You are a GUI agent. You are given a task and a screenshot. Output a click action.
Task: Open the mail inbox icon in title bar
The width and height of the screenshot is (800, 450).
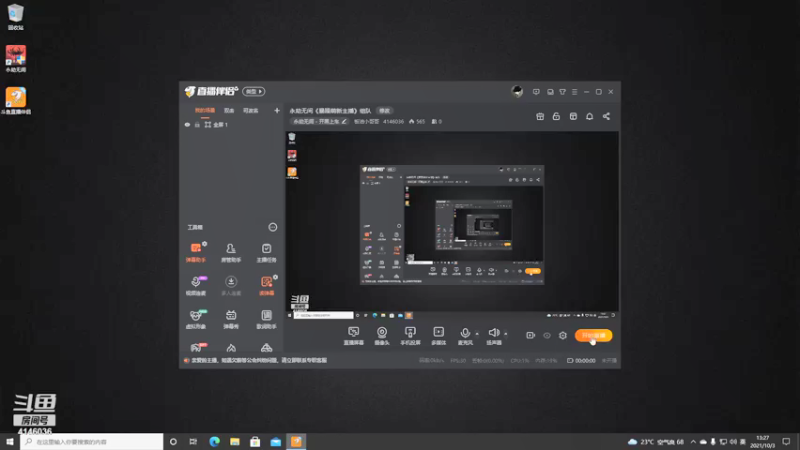point(550,92)
